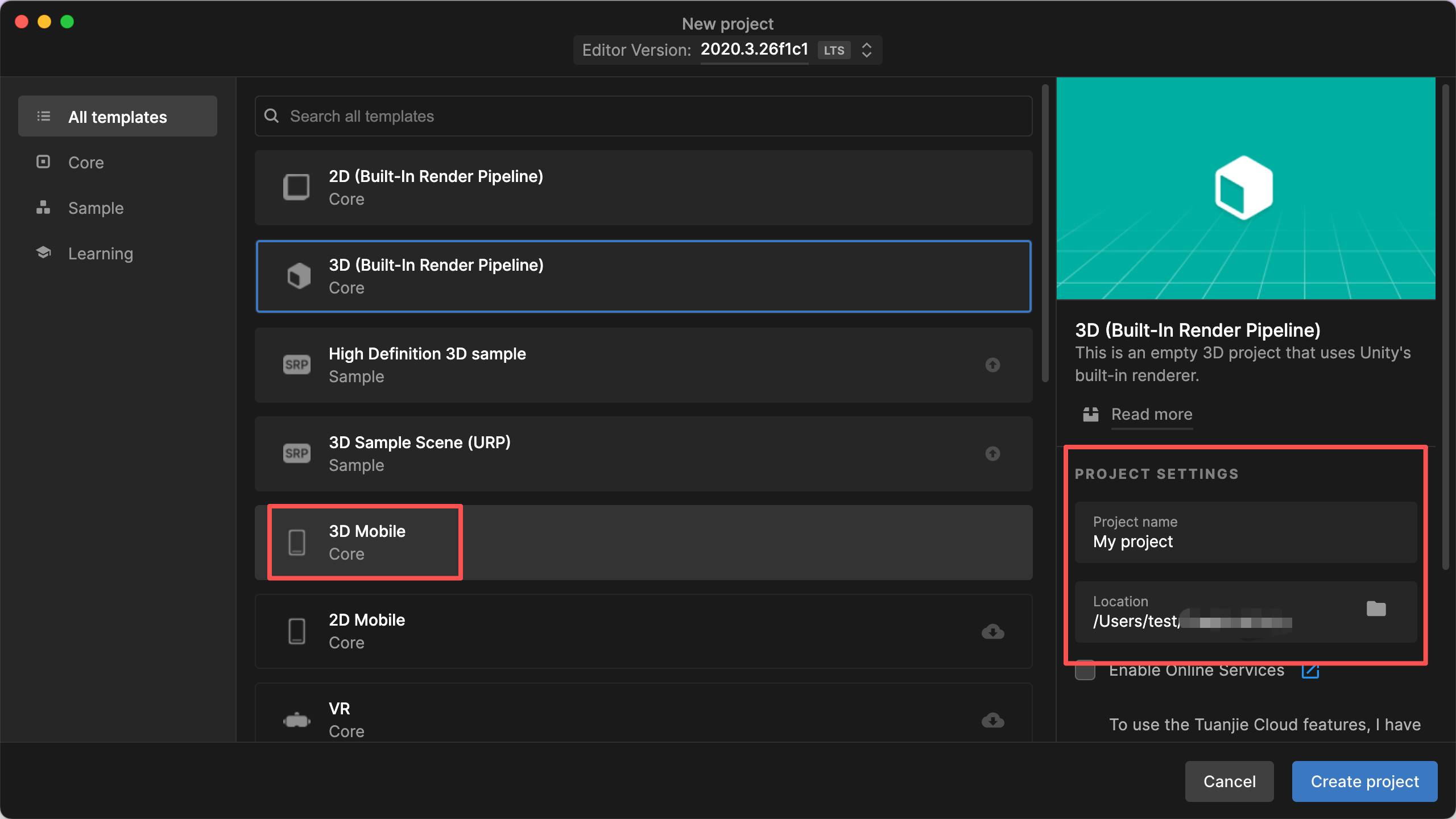Browse project location with folder icon
This screenshot has width=1456, height=819.
[1376, 609]
